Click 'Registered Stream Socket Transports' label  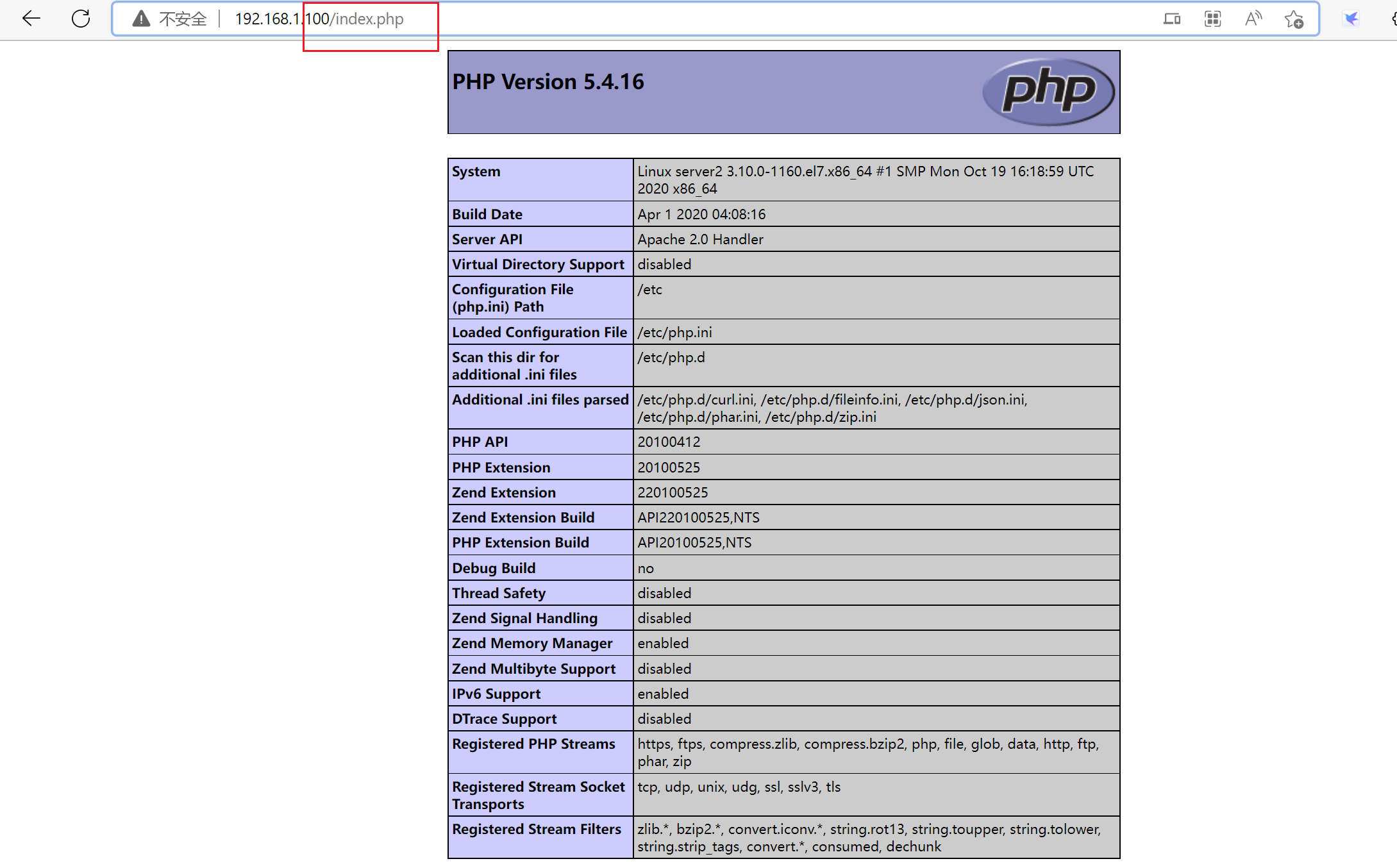(538, 796)
